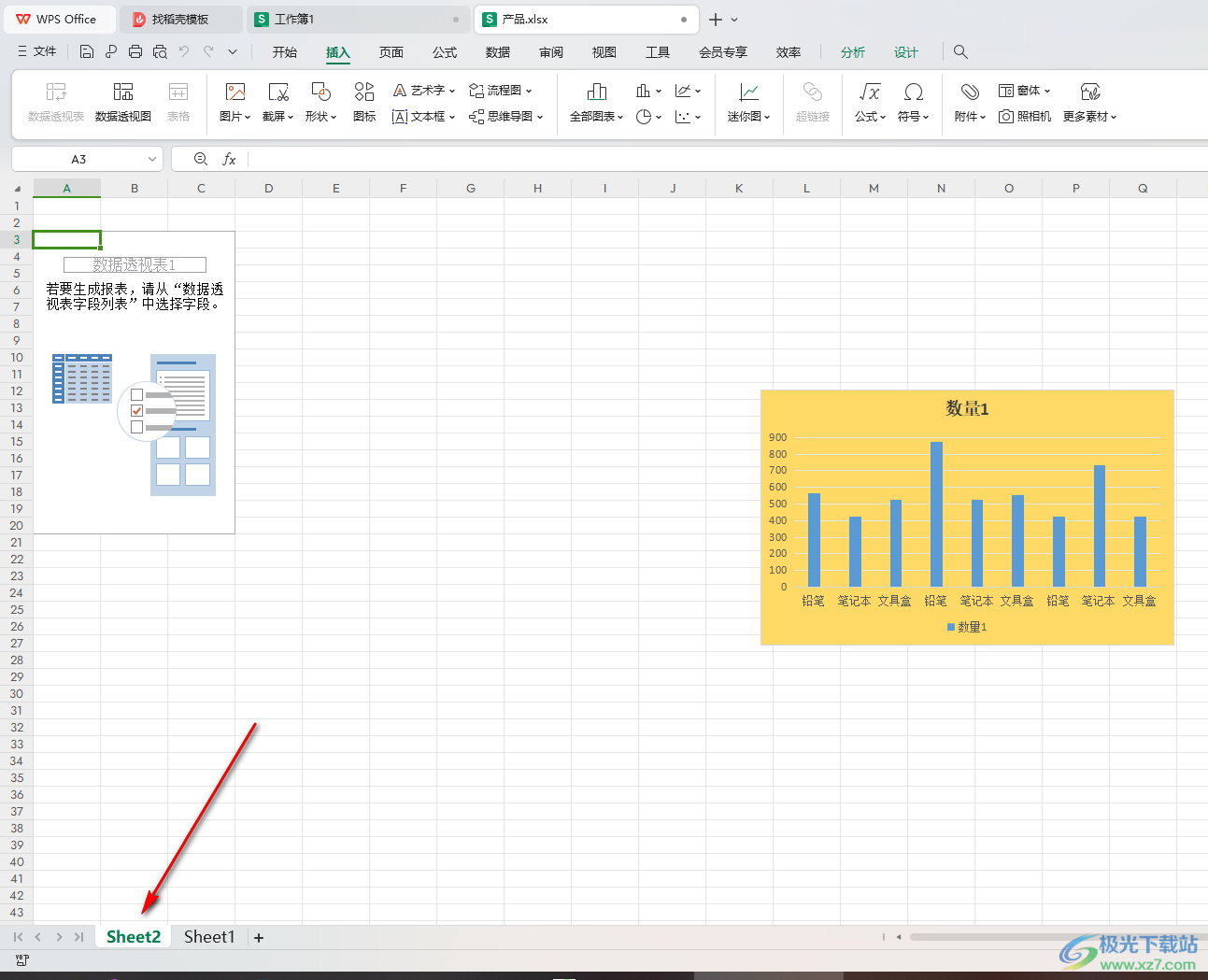Image resolution: width=1208 pixels, height=980 pixels.
Task: Open the 形状 shapes tool
Action: click(x=320, y=102)
